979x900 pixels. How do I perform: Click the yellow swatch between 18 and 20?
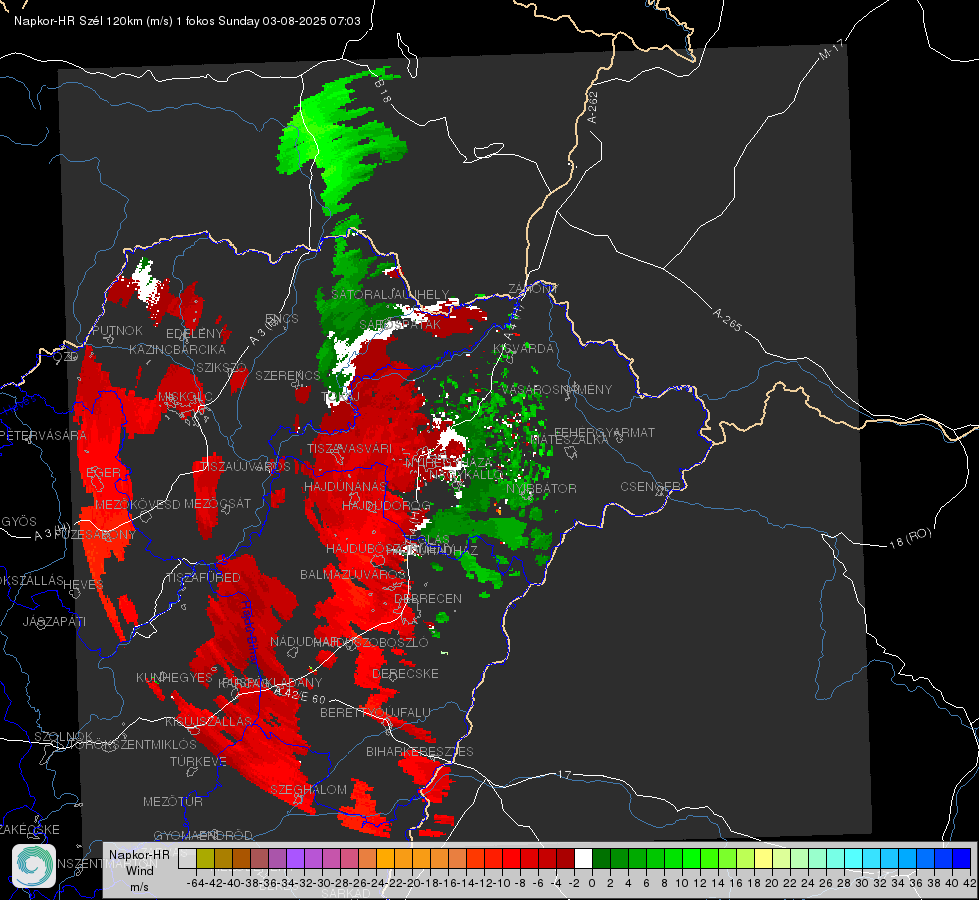pyautogui.click(x=763, y=858)
